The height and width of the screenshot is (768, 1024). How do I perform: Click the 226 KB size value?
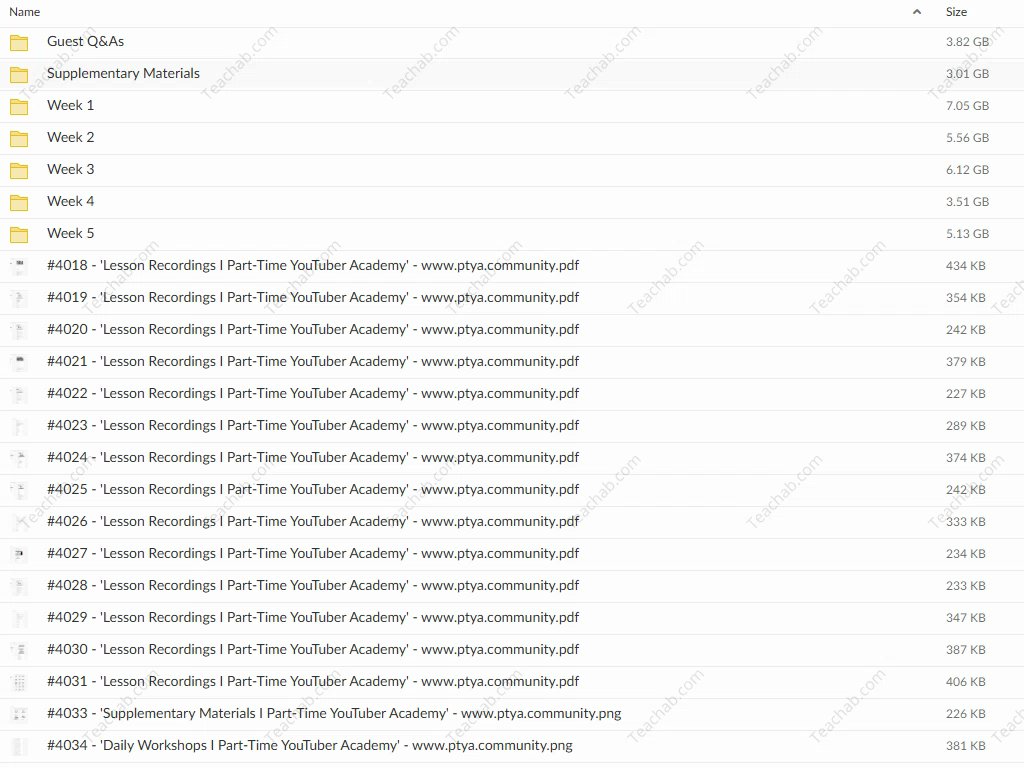pos(965,714)
